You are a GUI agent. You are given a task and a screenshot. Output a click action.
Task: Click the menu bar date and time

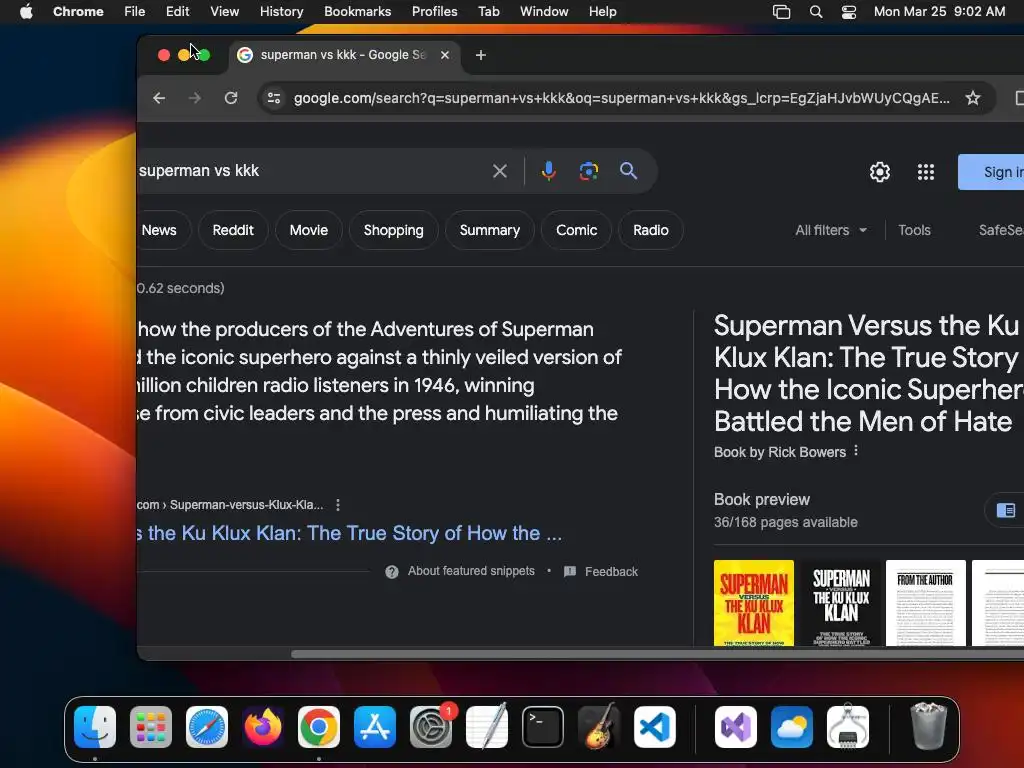[x=939, y=12]
